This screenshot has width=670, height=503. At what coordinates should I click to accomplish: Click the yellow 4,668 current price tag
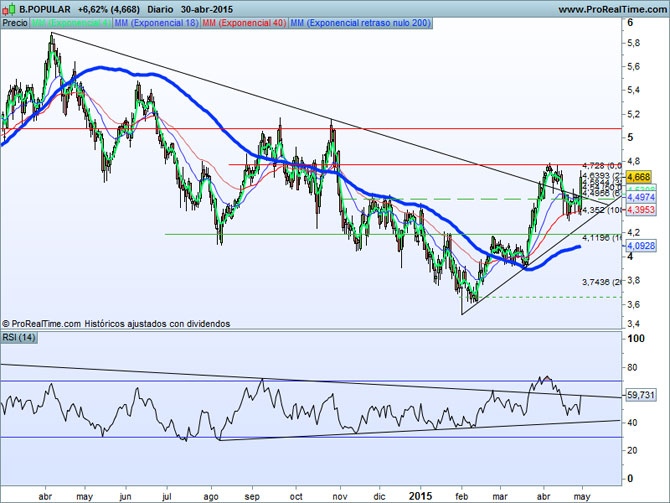pyautogui.click(x=638, y=176)
